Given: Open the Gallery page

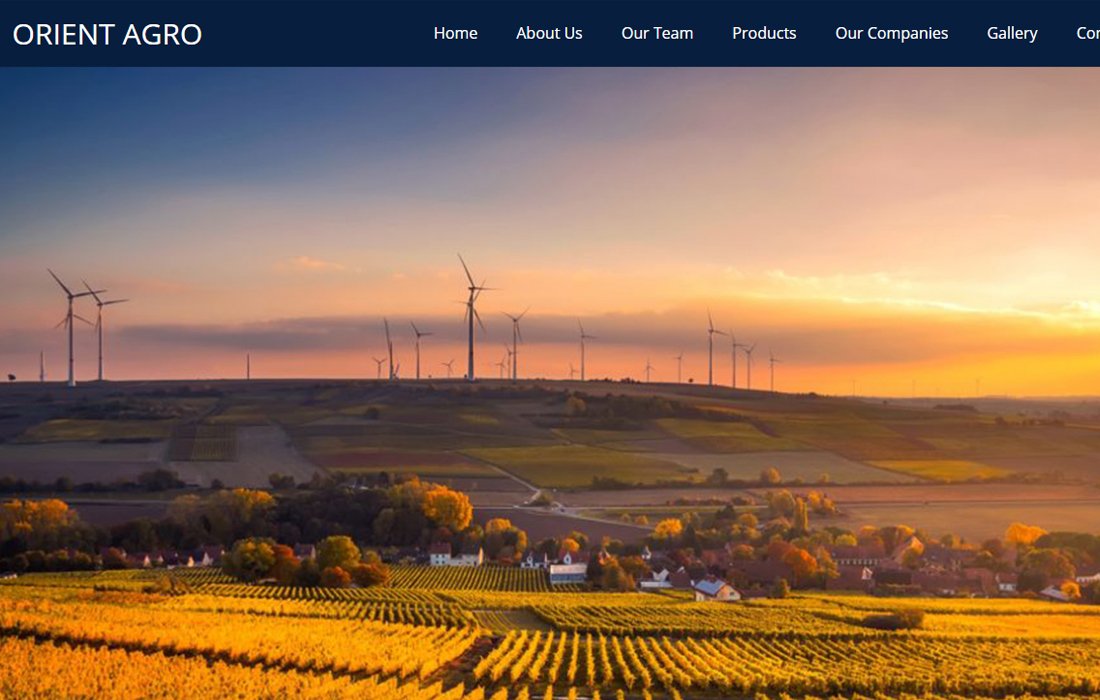Looking at the screenshot, I should [x=1012, y=33].
